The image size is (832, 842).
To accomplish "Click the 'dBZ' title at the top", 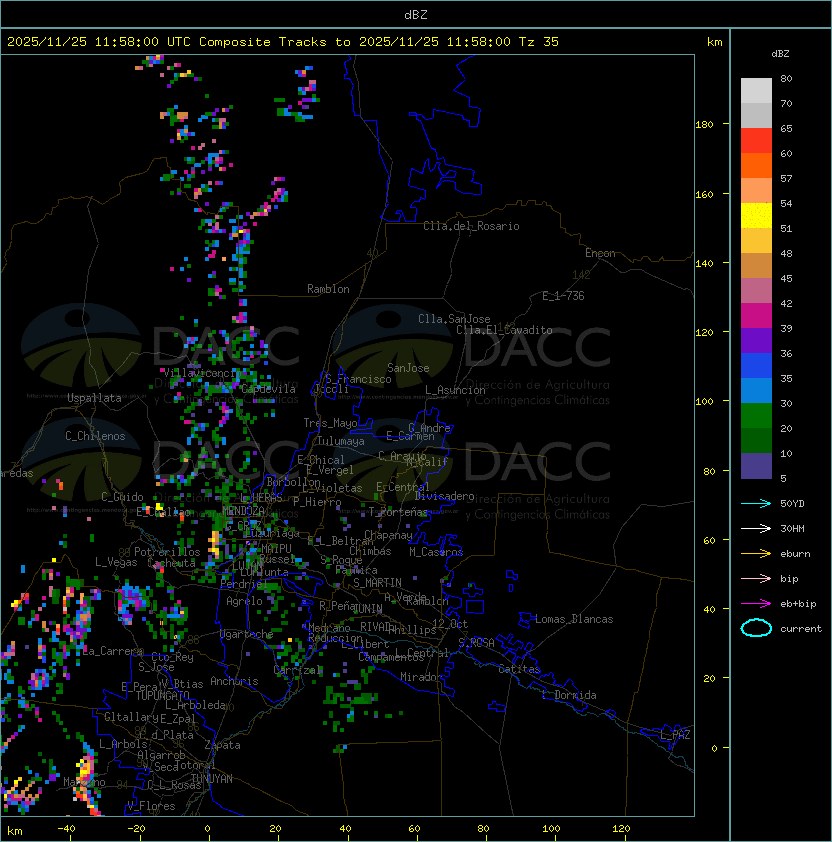I will (x=416, y=14).
